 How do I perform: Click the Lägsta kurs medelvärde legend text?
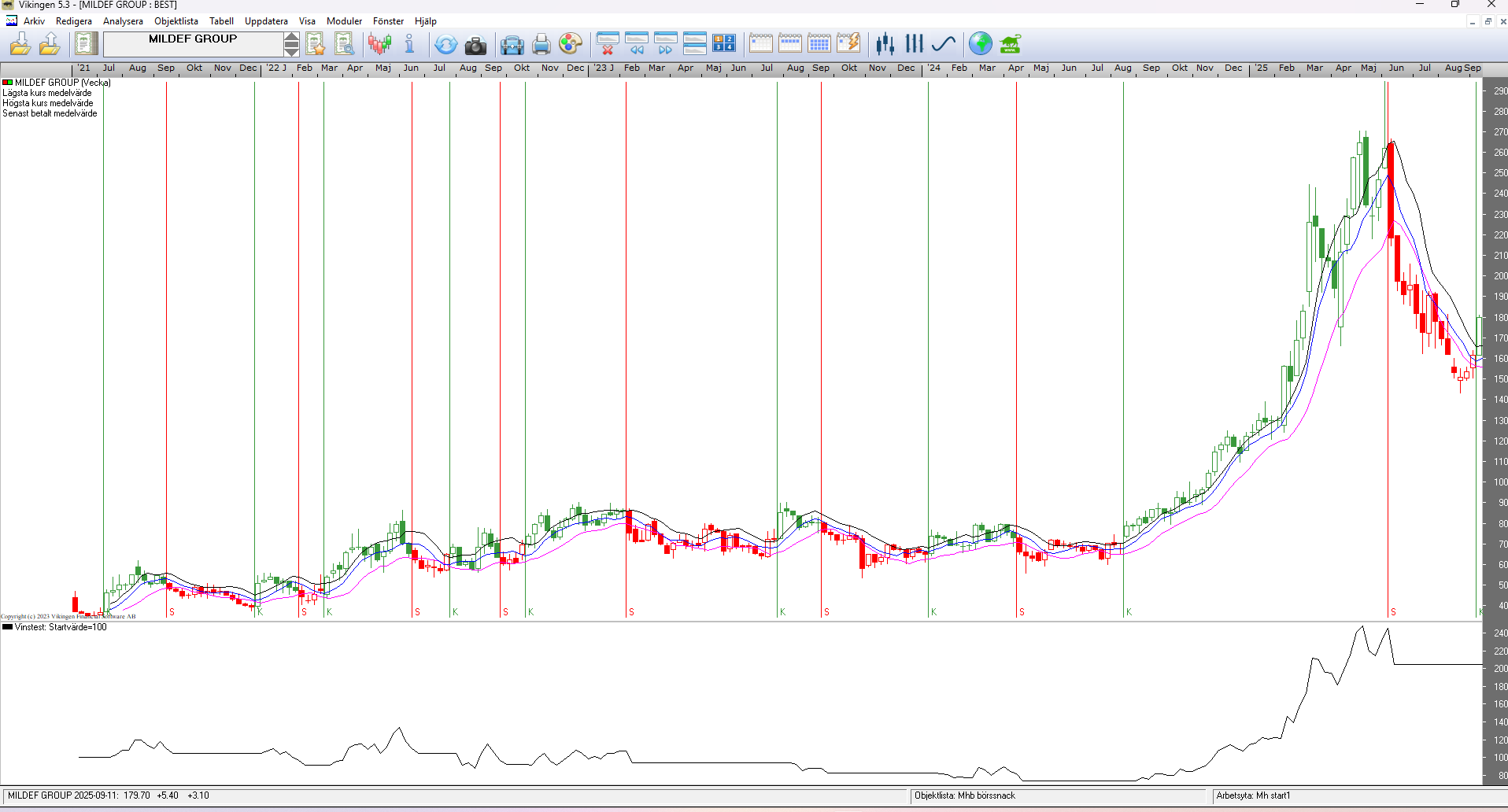pyautogui.click(x=47, y=93)
